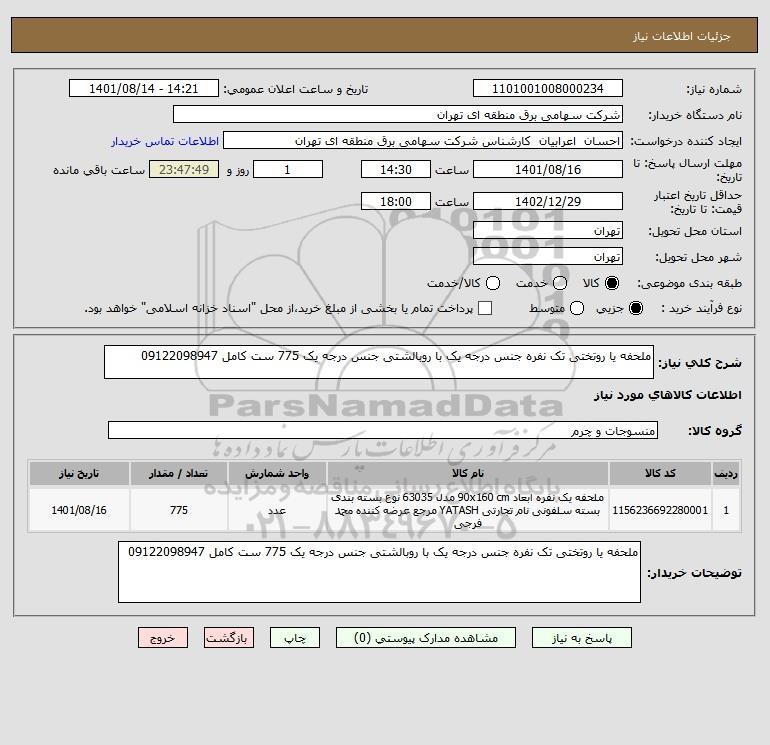
Task: Click the buyer organization name field
Action: click(x=398, y=114)
